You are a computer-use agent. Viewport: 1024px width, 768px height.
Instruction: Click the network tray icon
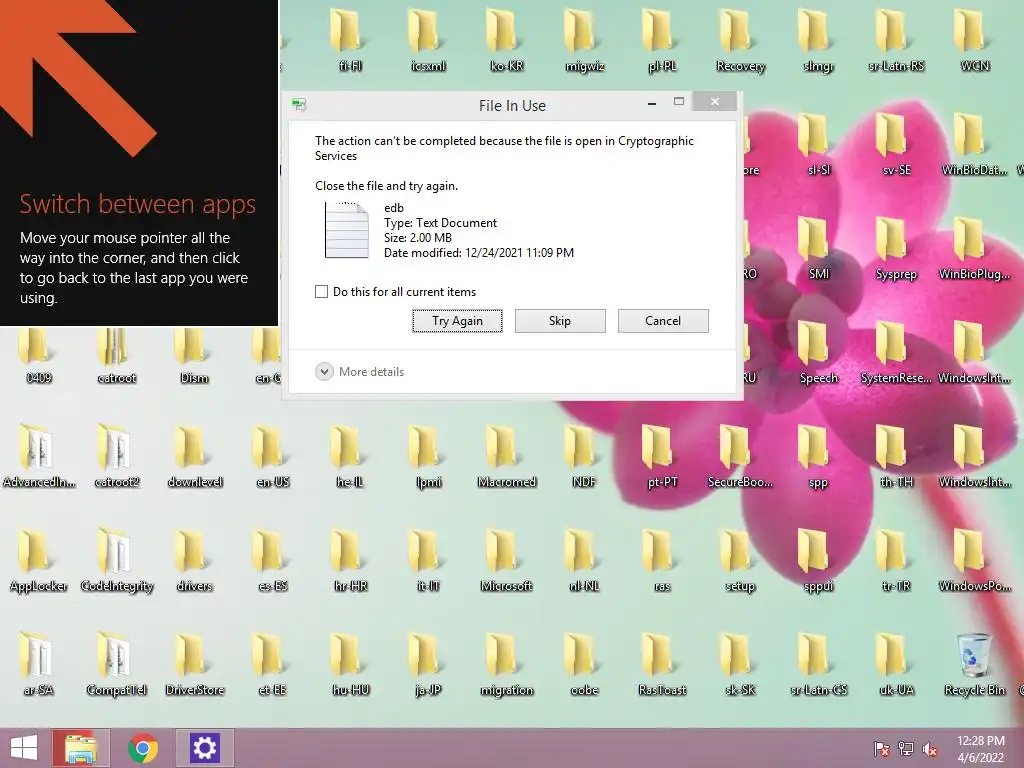click(906, 749)
